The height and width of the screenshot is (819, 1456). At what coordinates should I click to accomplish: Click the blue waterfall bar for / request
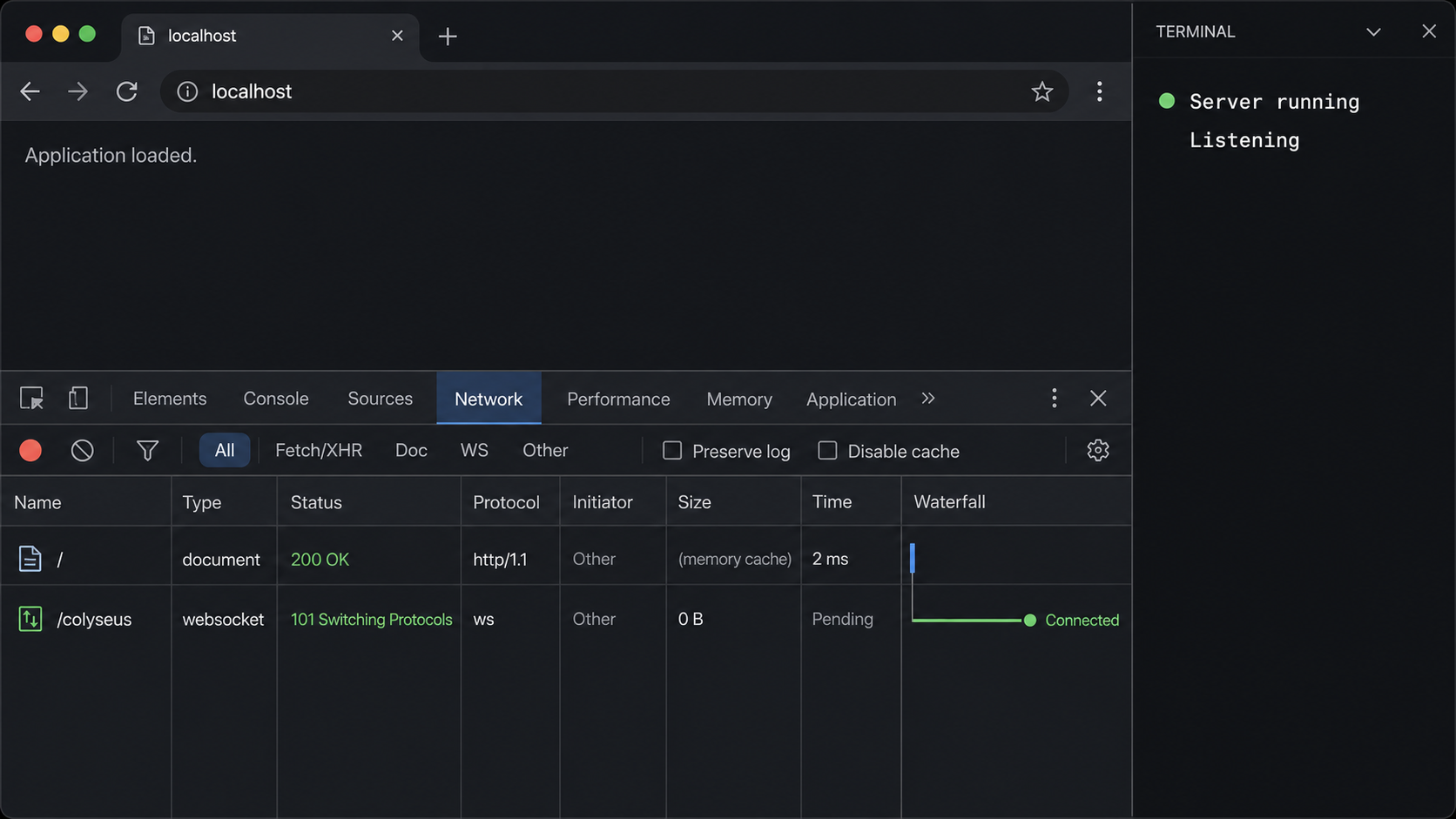pos(913,558)
